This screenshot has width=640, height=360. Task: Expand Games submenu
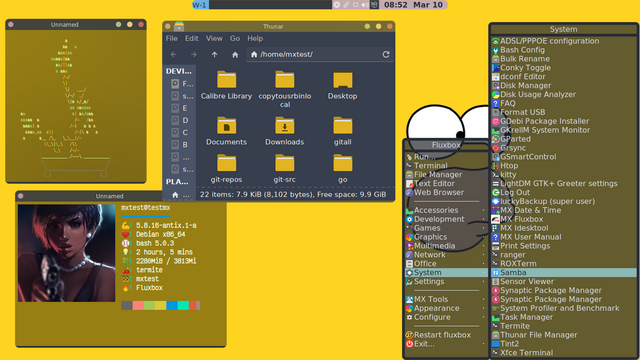446,228
